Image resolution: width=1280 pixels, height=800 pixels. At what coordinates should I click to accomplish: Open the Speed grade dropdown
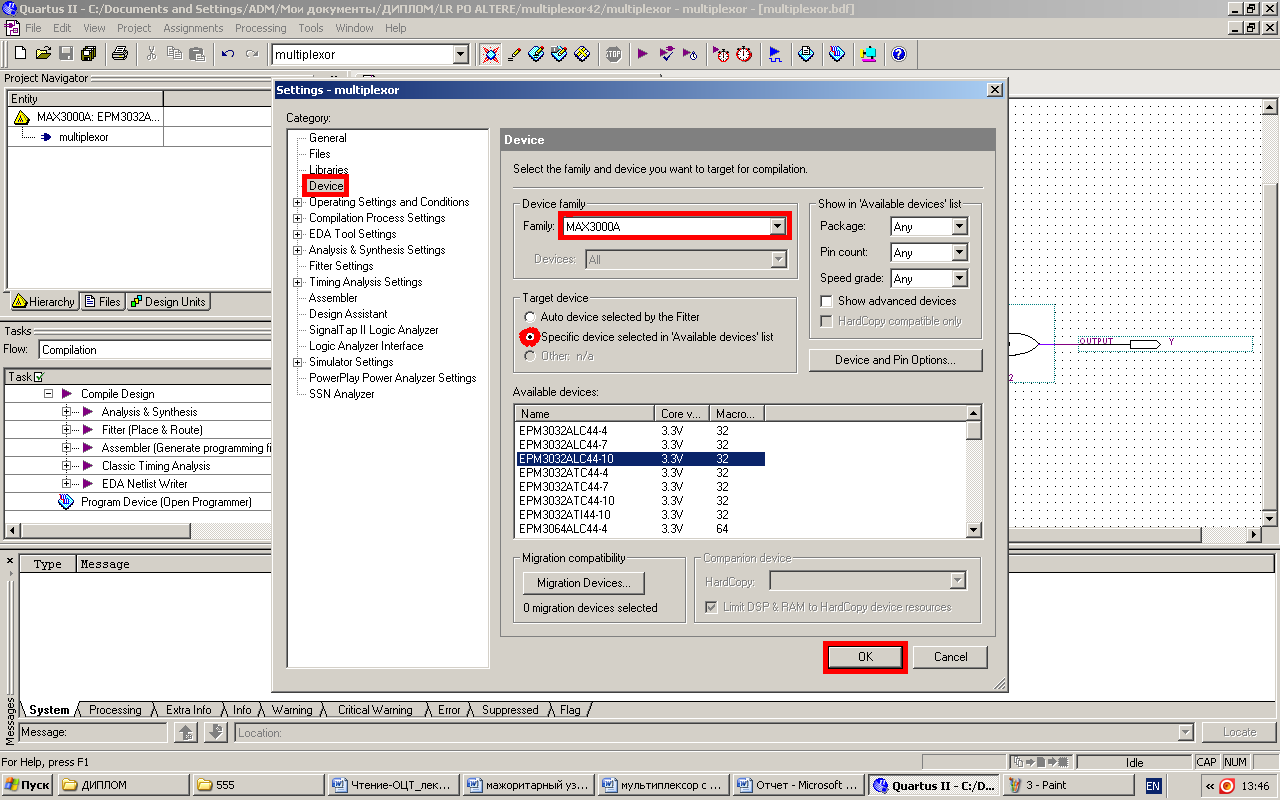(960, 279)
